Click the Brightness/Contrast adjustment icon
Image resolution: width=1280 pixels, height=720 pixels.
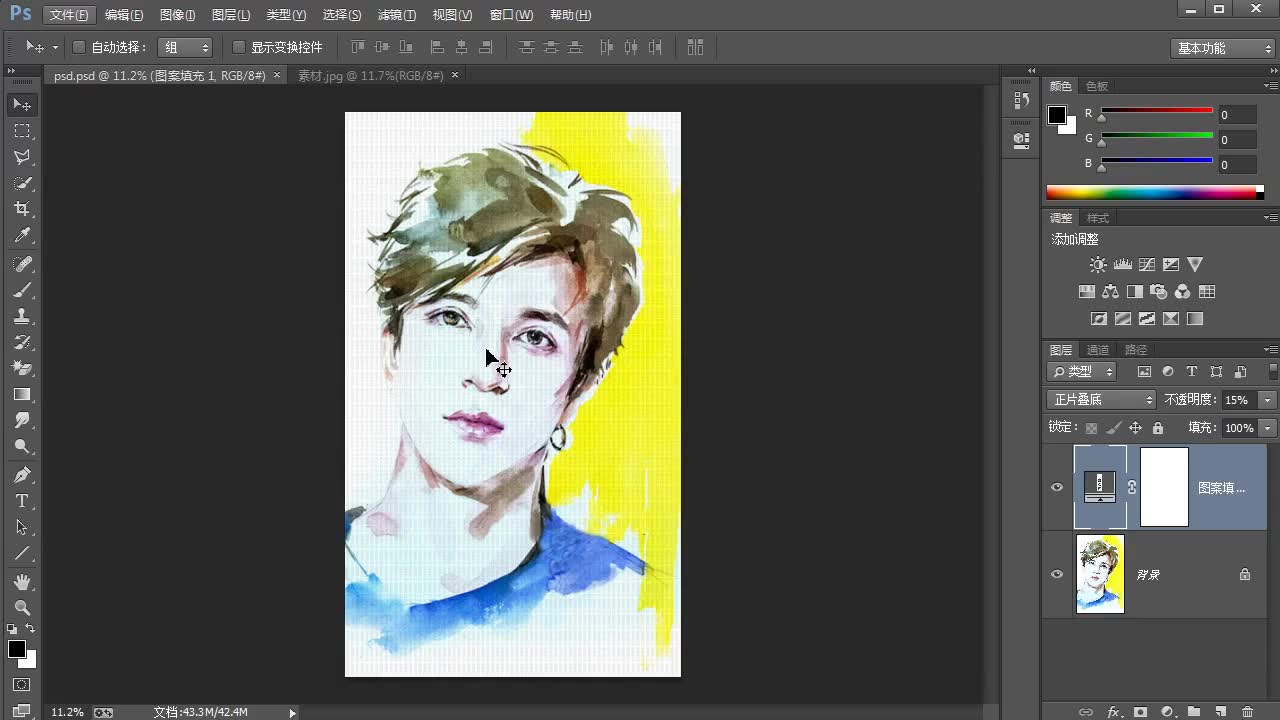pyautogui.click(x=1098, y=265)
